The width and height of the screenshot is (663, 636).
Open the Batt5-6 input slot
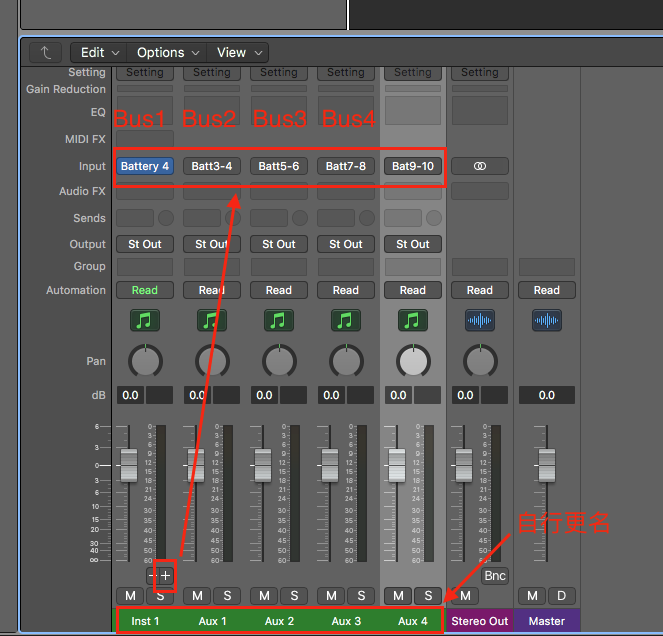click(x=279, y=166)
